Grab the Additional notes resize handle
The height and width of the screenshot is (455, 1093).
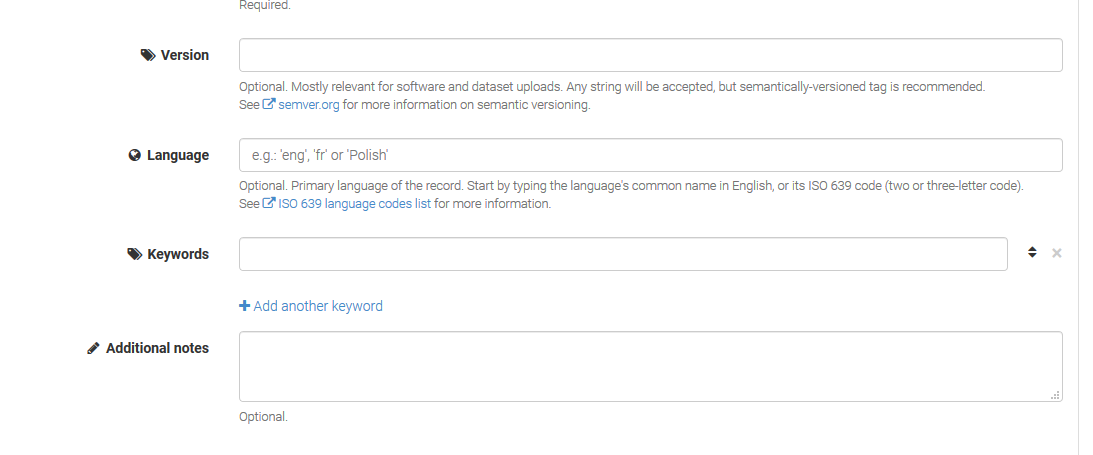[x=1055, y=395]
